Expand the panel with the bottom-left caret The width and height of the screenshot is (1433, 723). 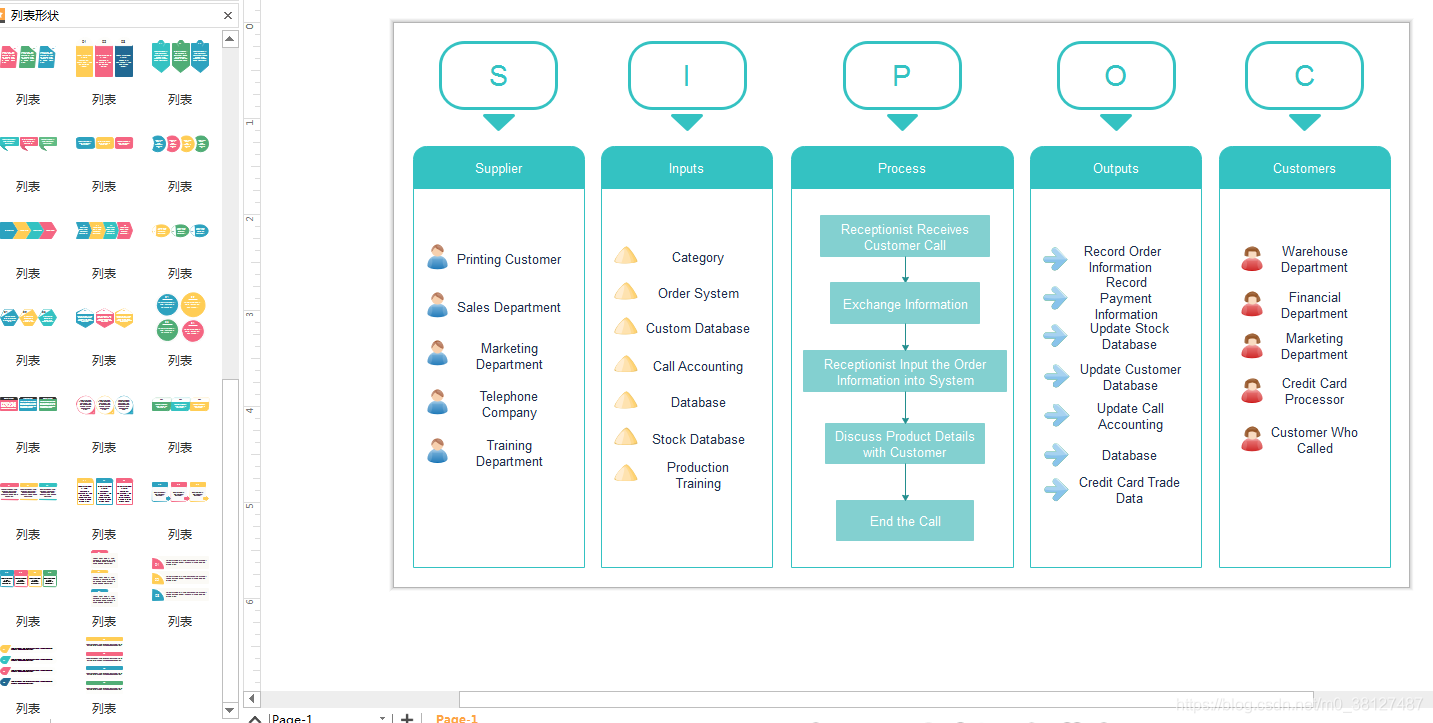[254, 718]
